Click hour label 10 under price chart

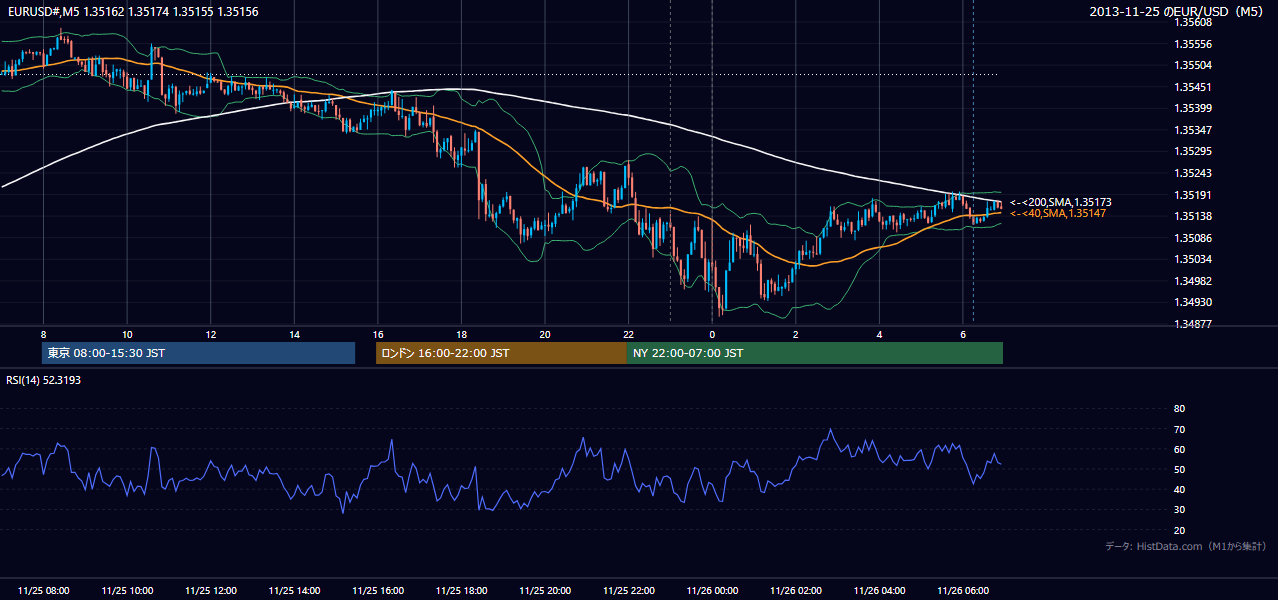[x=127, y=334]
